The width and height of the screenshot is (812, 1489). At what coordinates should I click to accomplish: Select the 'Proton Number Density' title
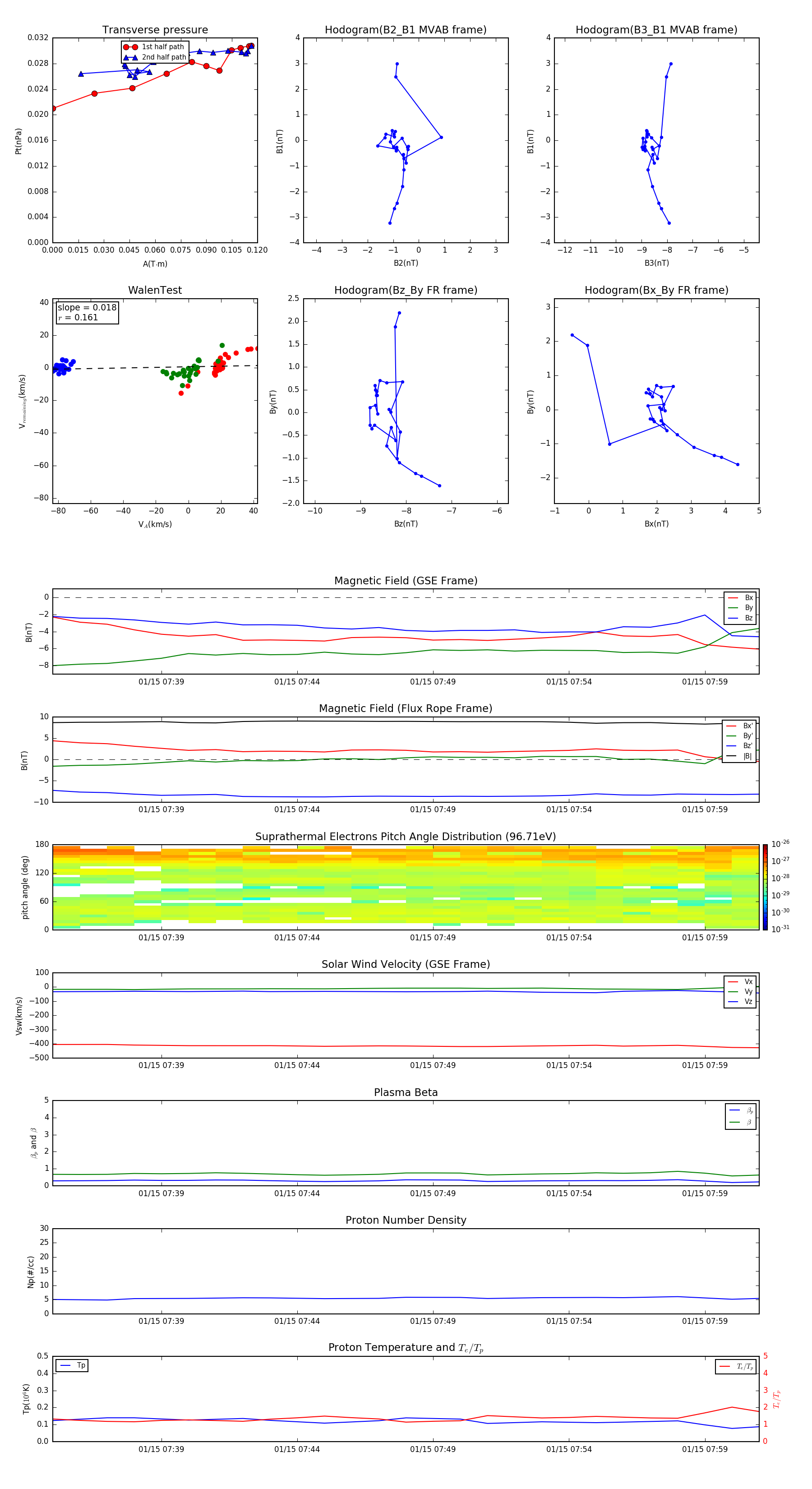406,1220
